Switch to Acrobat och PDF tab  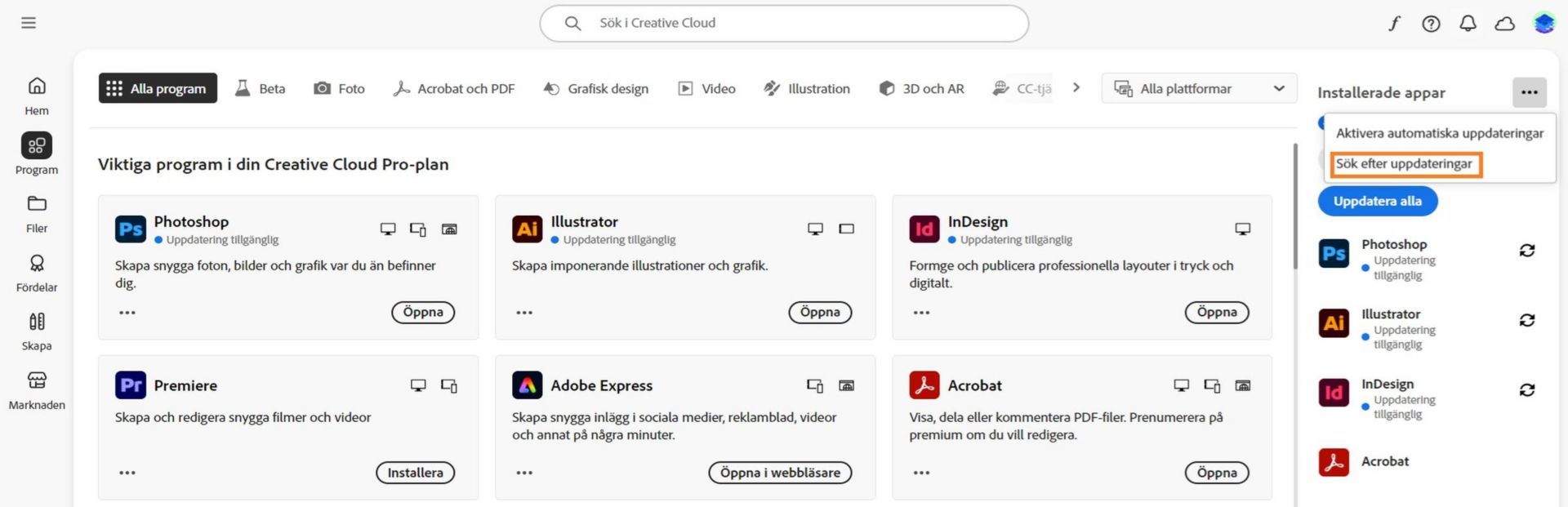point(453,88)
